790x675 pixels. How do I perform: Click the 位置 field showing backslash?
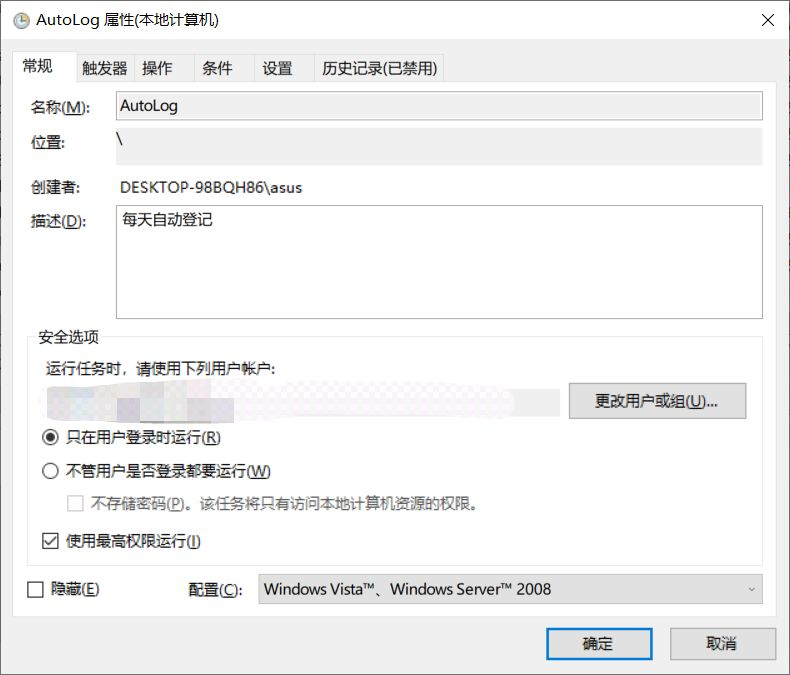pyautogui.click(x=439, y=147)
